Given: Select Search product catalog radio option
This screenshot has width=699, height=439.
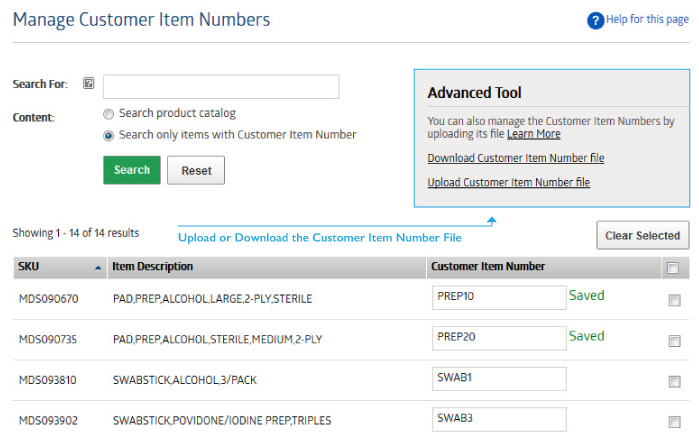Looking at the screenshot, I should [108, 115].
